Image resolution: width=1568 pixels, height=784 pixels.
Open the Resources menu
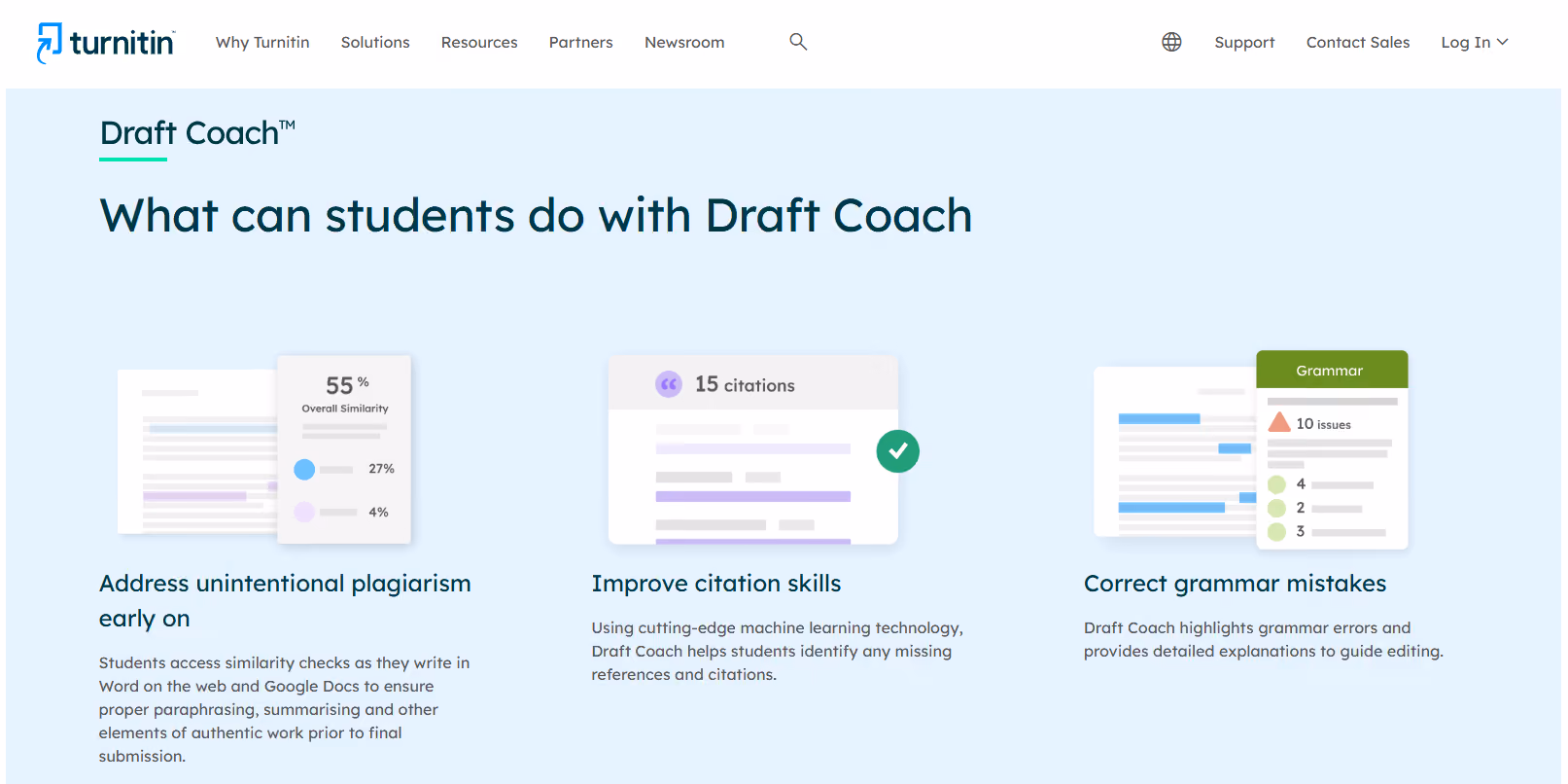pyautogui.click(x=479, y=42)
